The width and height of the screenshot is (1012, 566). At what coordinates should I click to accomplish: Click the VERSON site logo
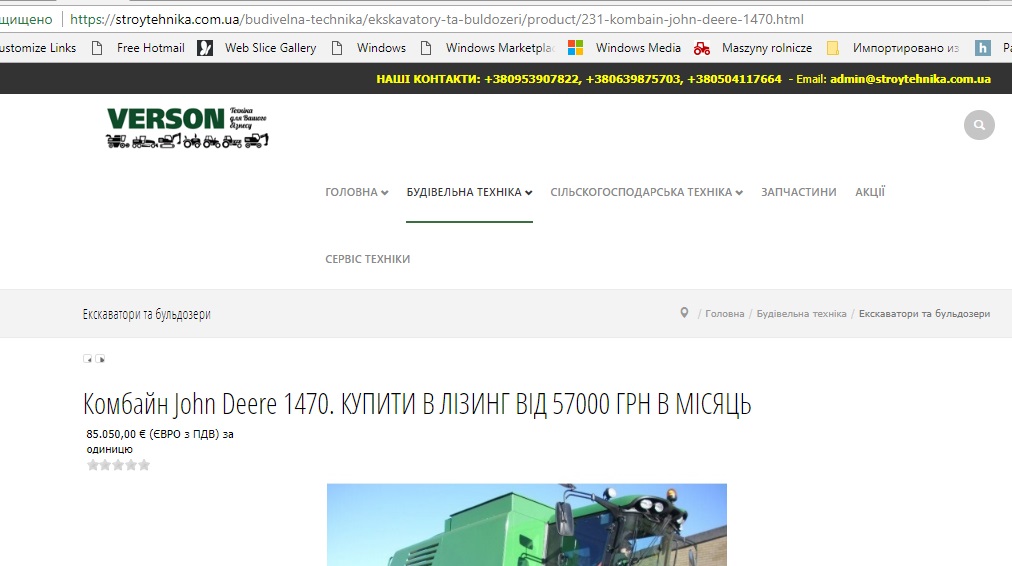[187, 128]
